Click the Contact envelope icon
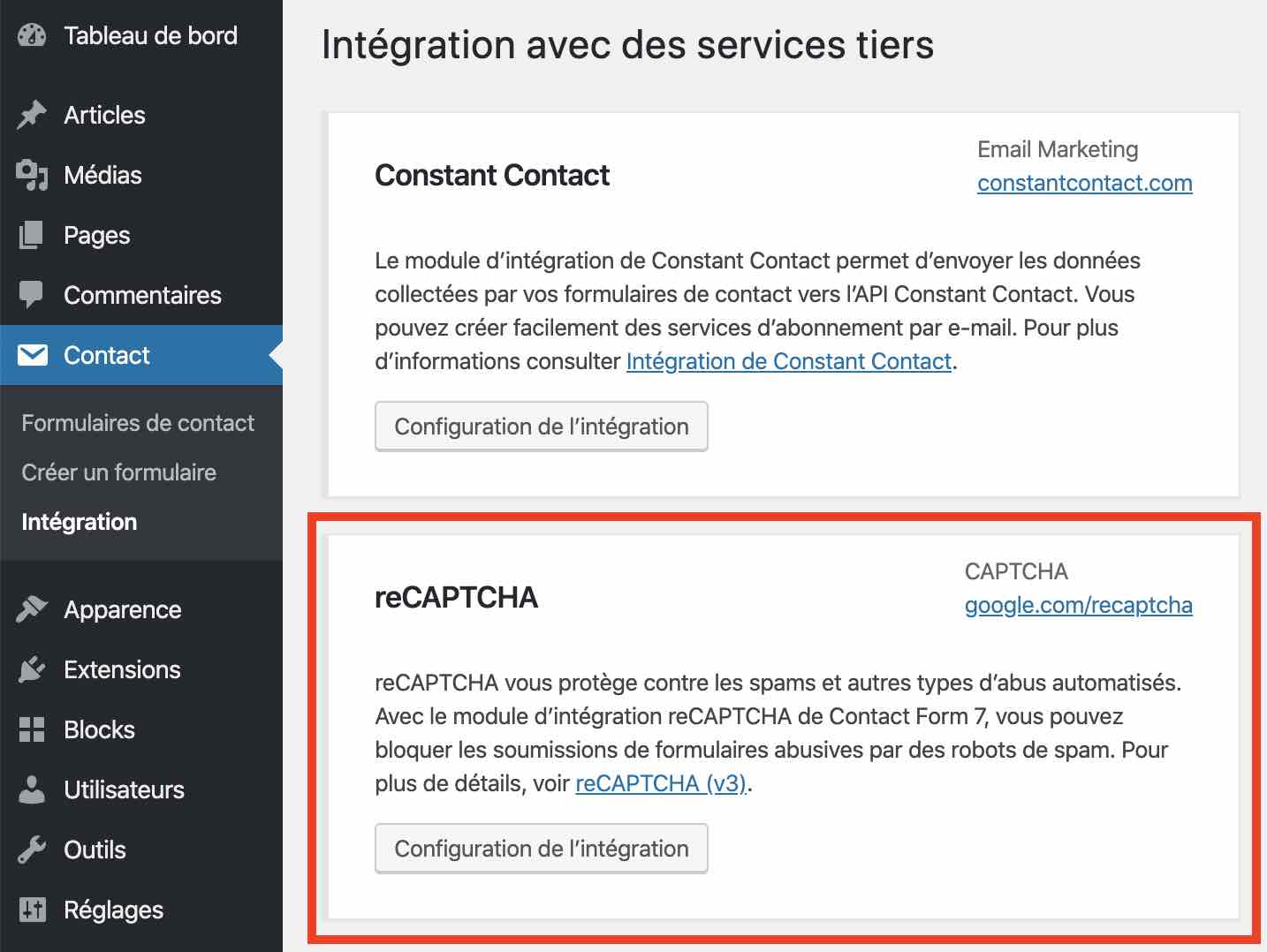 point(33,355)
